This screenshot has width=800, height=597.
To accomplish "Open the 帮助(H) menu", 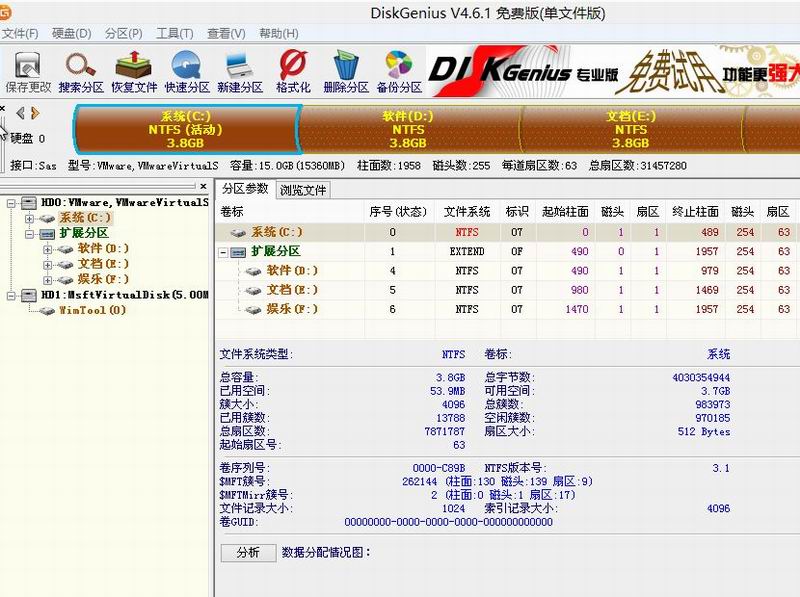I will coord(279,34).
